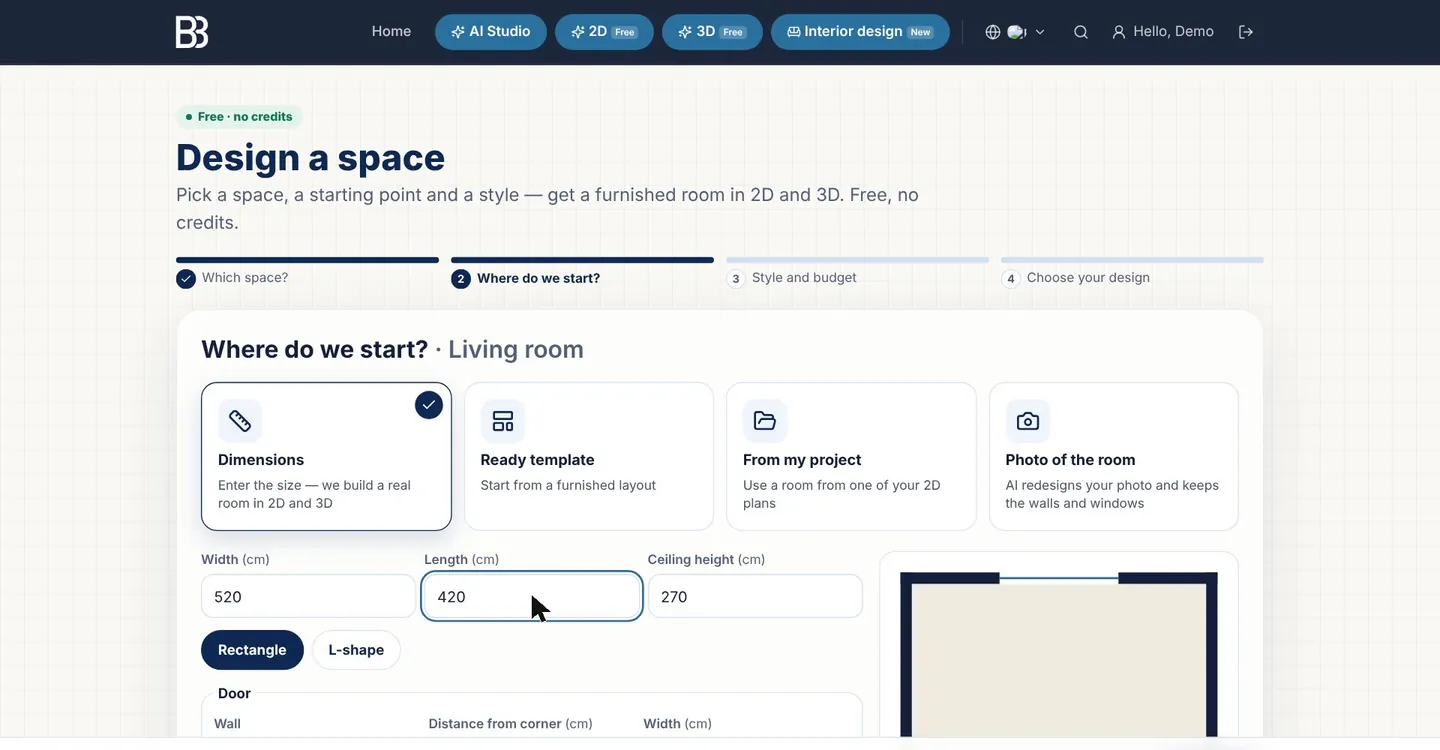Switch room shape to L-shape
This screenshot has width=1440, height=750.
356,650
